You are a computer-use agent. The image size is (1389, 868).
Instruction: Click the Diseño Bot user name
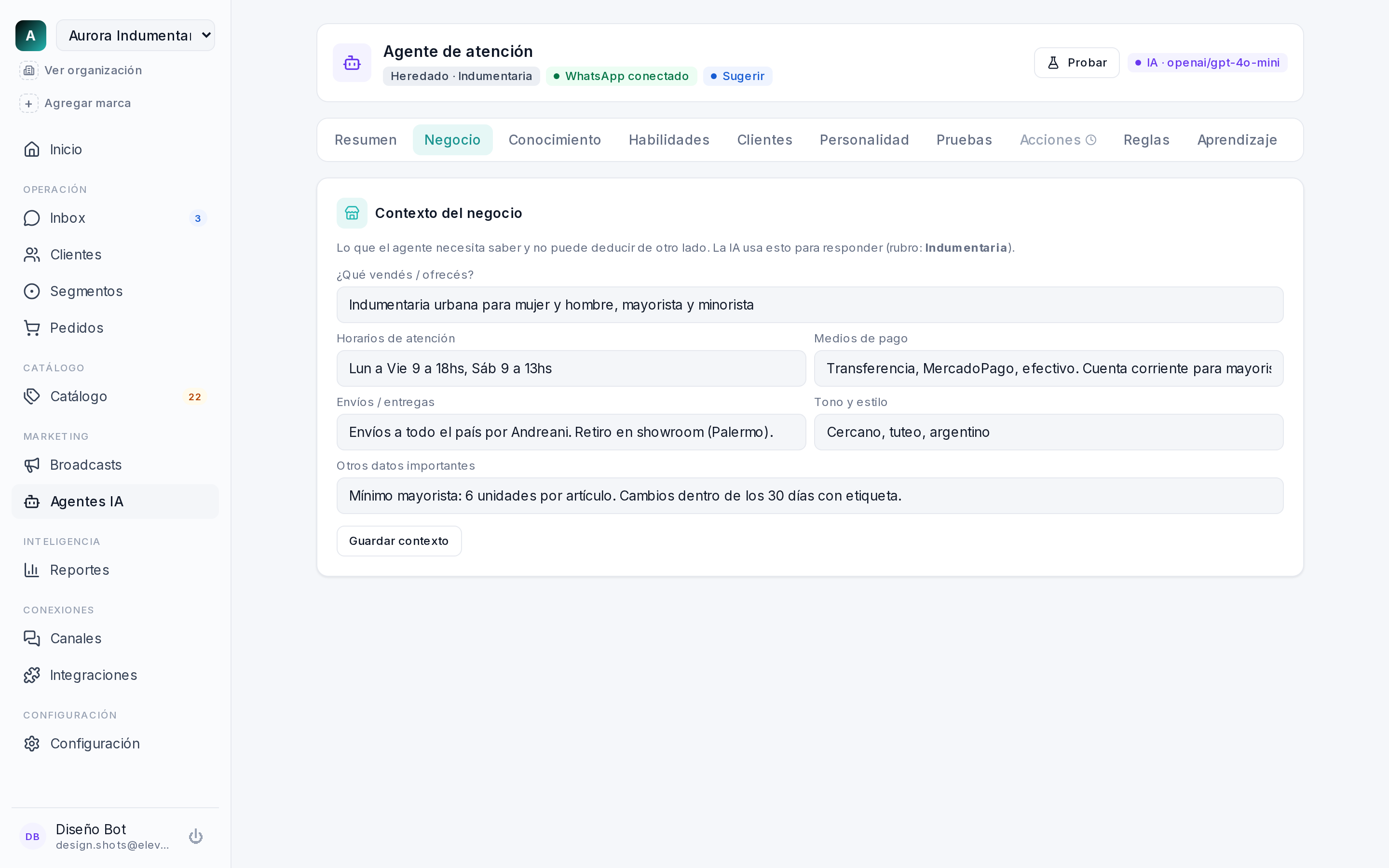pos(91,829)
